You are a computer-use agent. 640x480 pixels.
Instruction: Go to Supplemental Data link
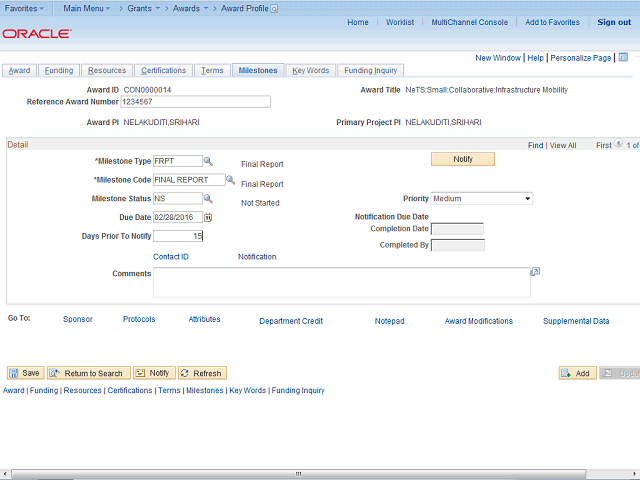576,321
